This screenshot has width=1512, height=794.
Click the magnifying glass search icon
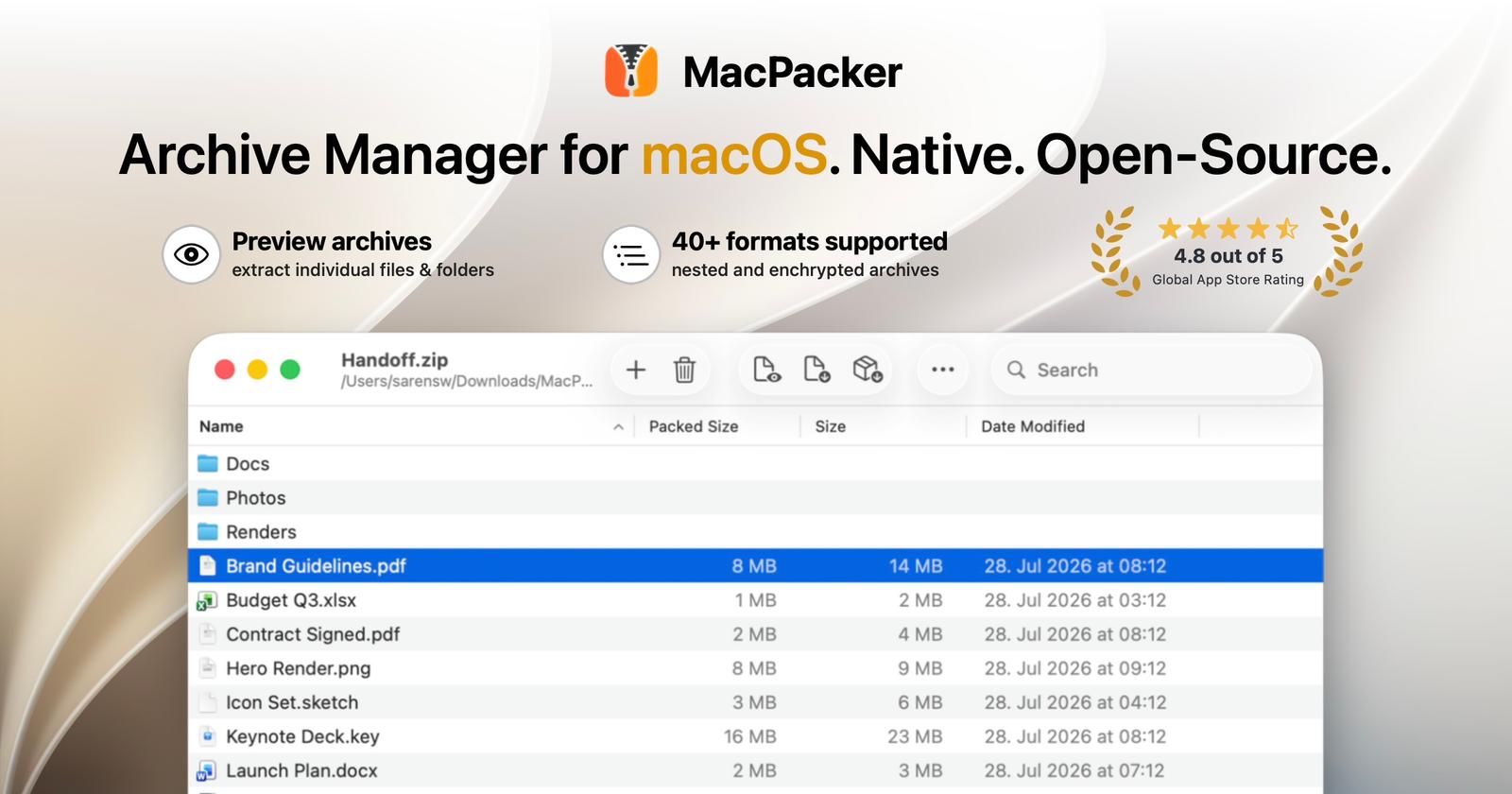(x=1016, y=370)
